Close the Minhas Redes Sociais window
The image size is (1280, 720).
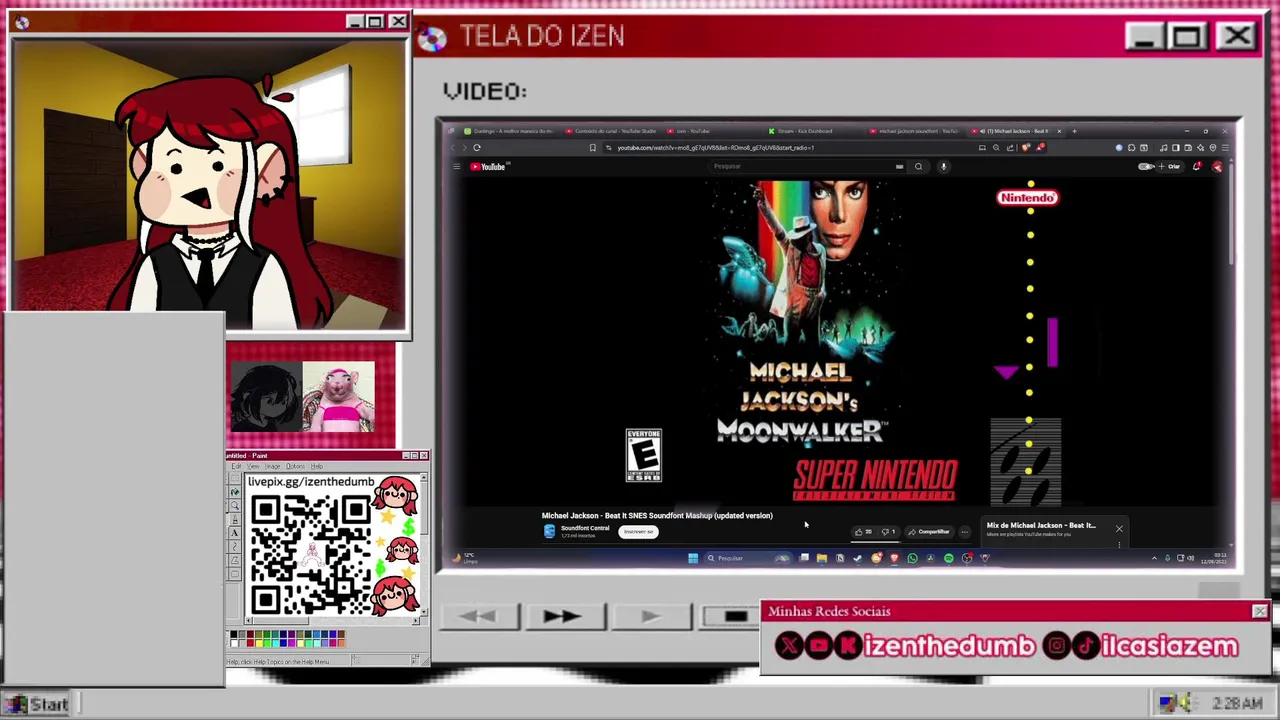click(1260, 611)
